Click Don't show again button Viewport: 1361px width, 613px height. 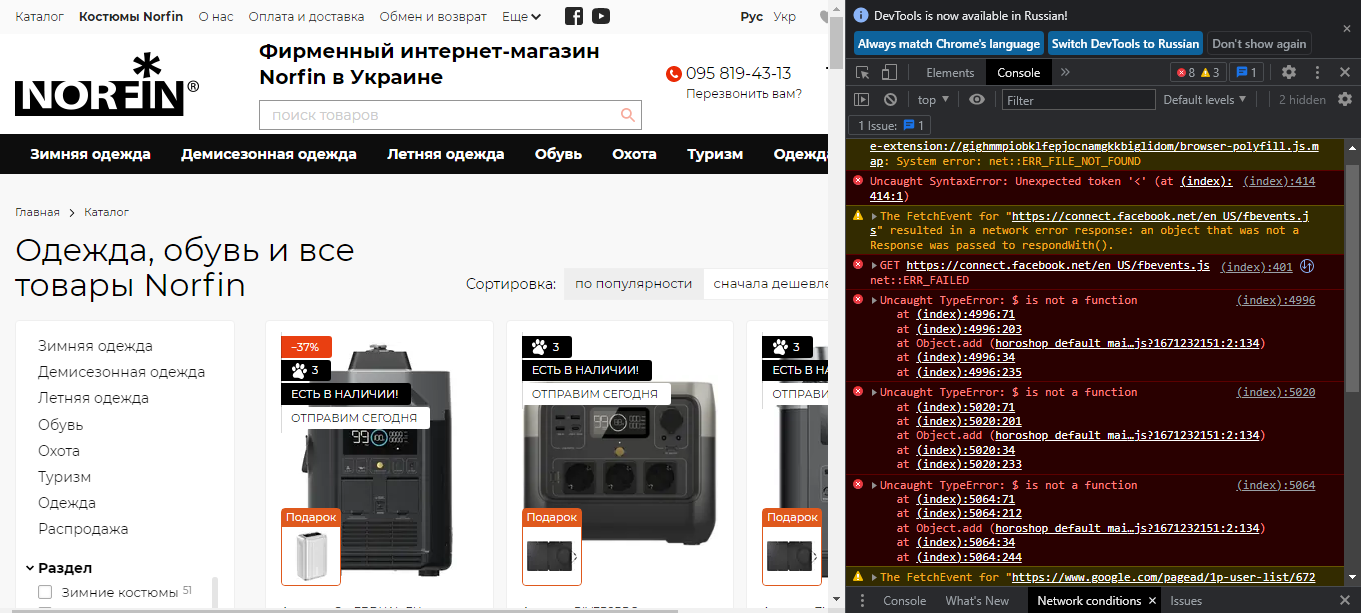click(1259, 43)
